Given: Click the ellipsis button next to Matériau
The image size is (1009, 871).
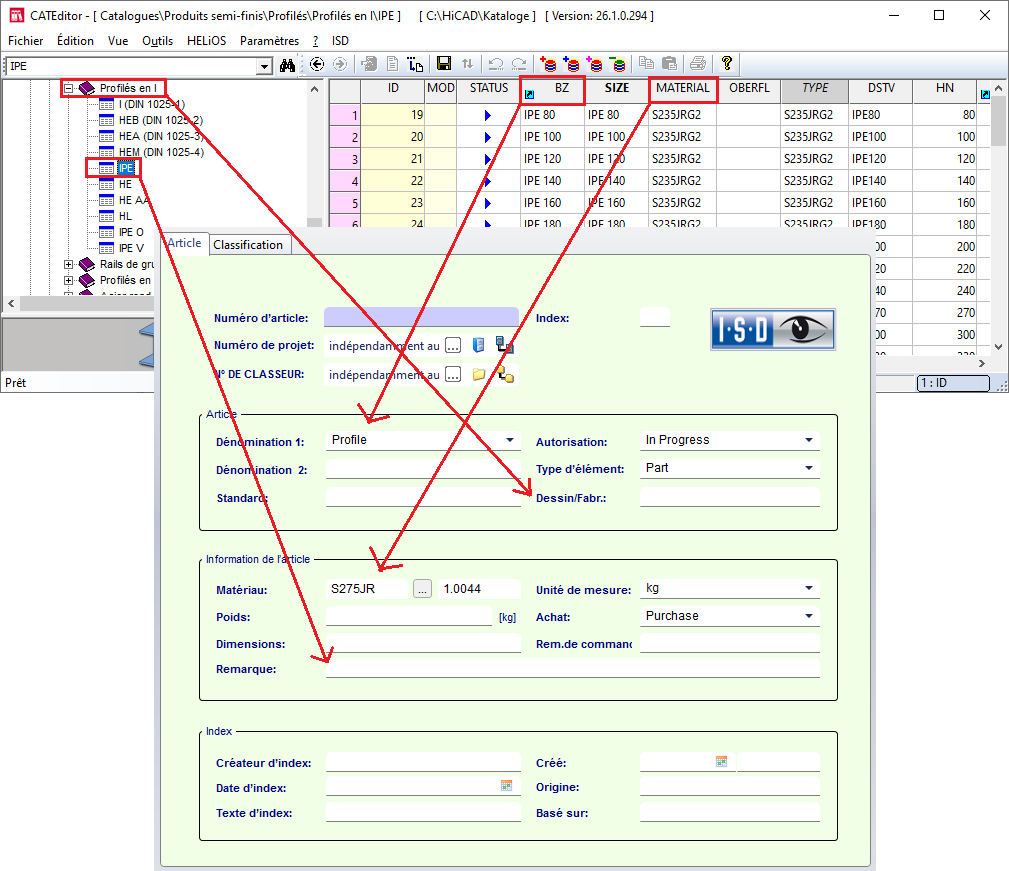Looking at the screenshot, I should pyautogui.click(x=423, y=590).
